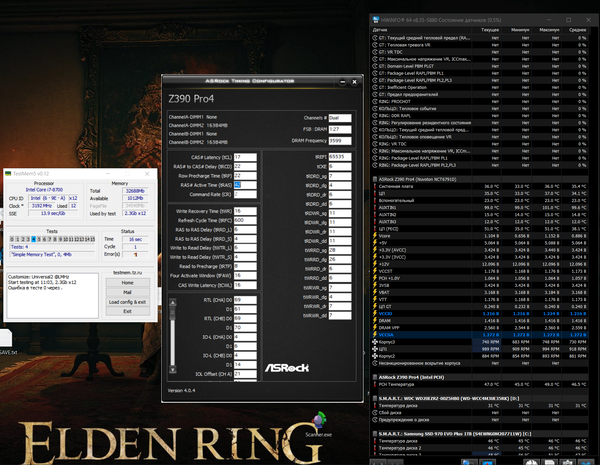This screenshot has width=600, height=465.
Task: Click the Row Precharge Time (tRP) field
Action: [245, 176]
